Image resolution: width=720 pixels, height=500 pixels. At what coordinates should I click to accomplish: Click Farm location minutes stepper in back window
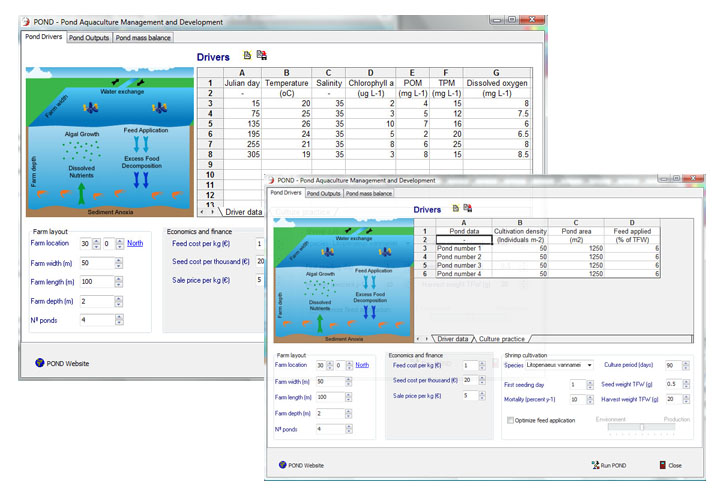[x=119, y=244]
